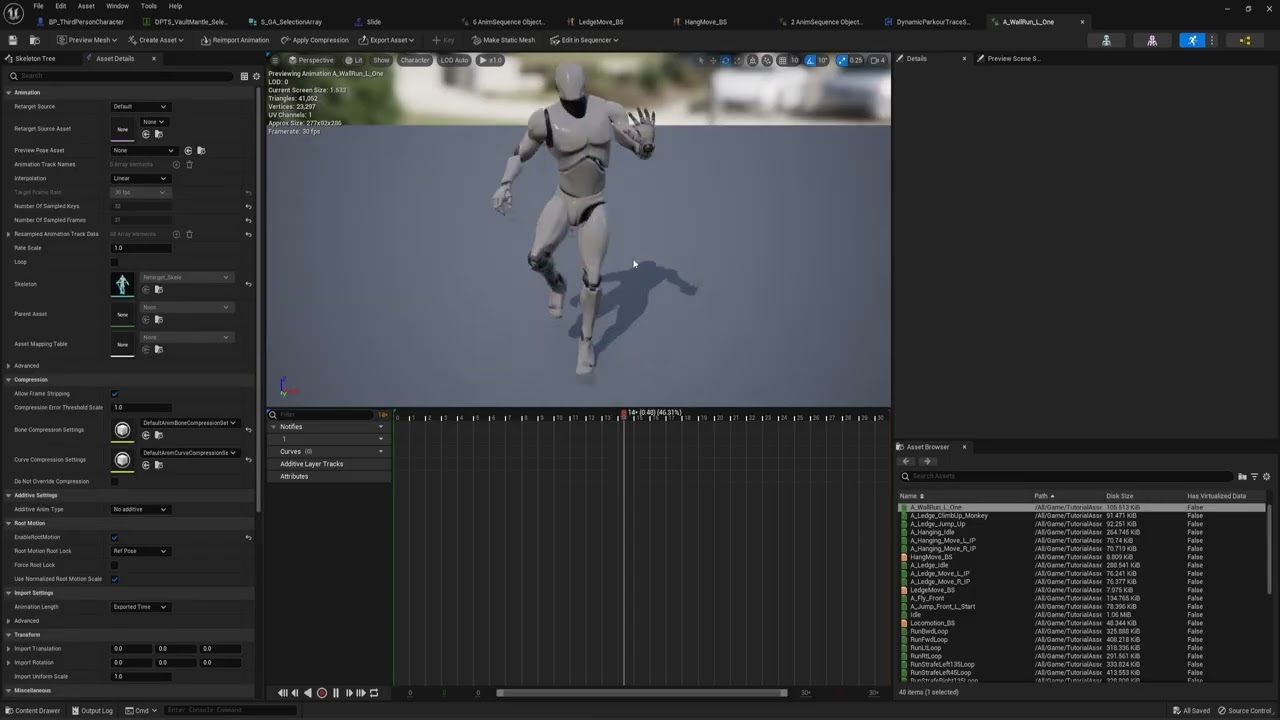Click the Apply Compression button
The image size is (1280, 720).
(x=314, y=40)
